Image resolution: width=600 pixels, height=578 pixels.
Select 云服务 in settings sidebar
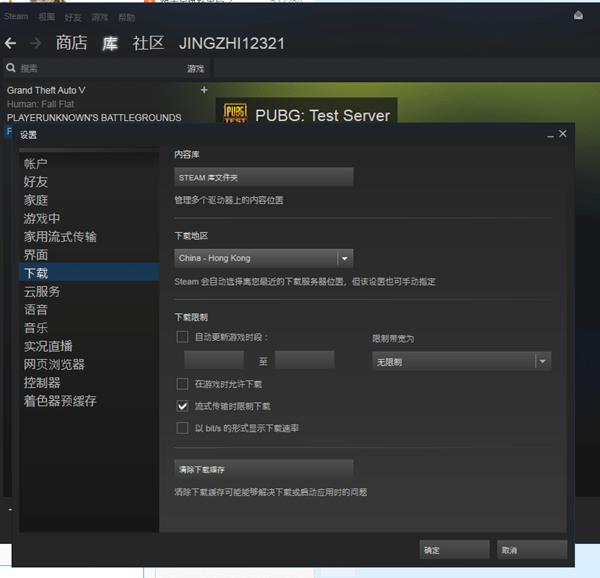89,291
